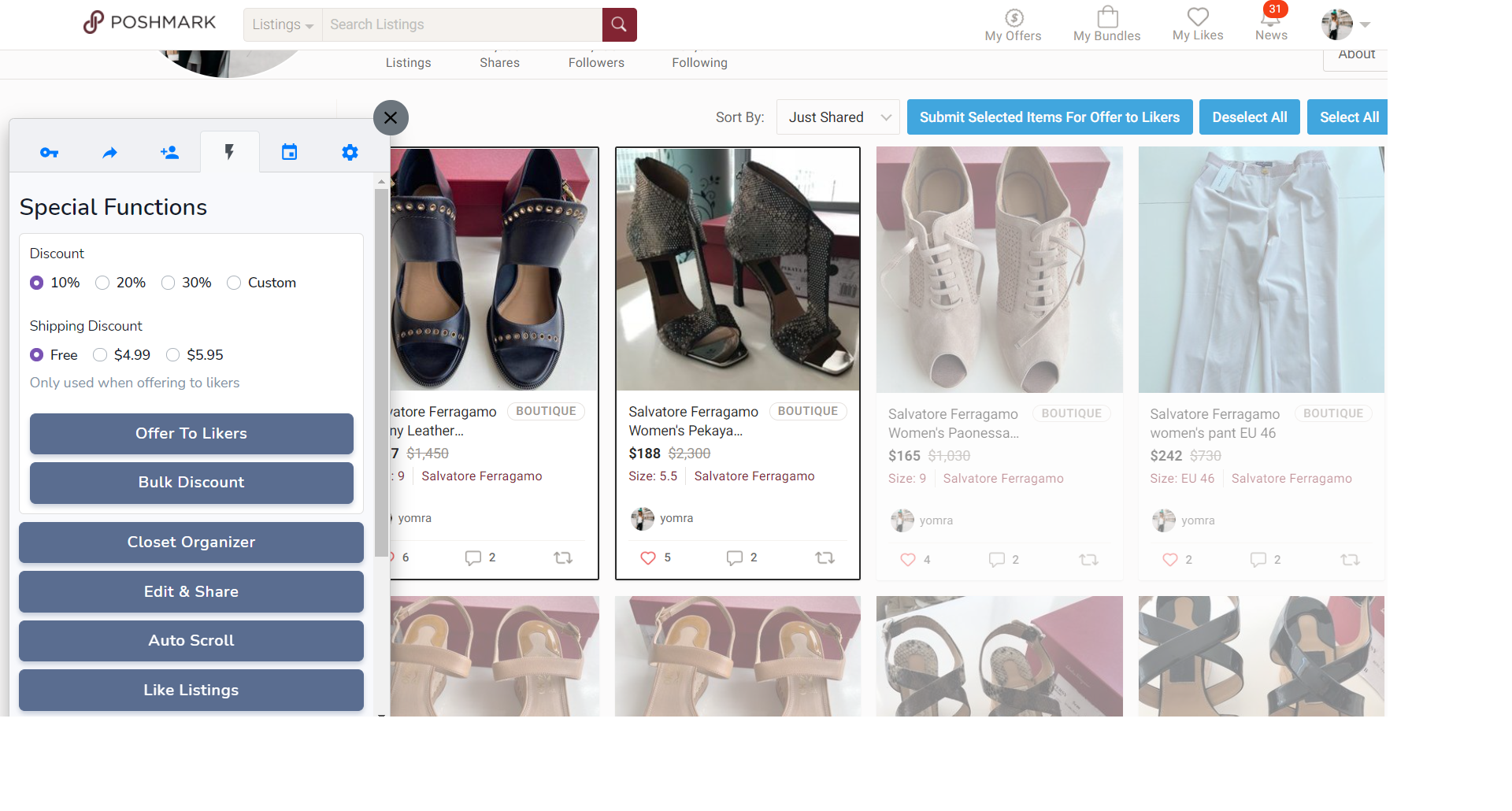Switch to the Following profile tab
Viewport: 1512px width, 811px height.
[699, 62]
